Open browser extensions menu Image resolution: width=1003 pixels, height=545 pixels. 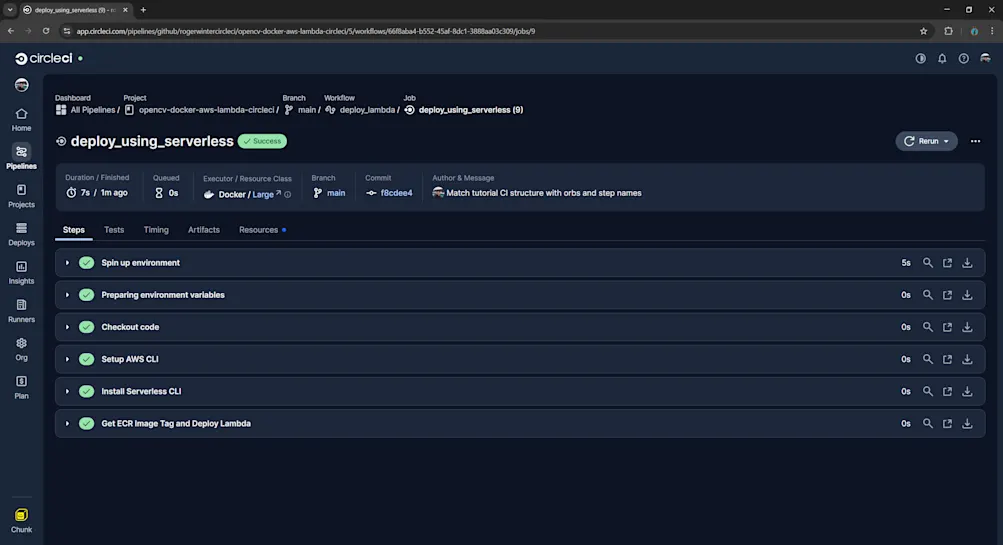pos(948,31)
